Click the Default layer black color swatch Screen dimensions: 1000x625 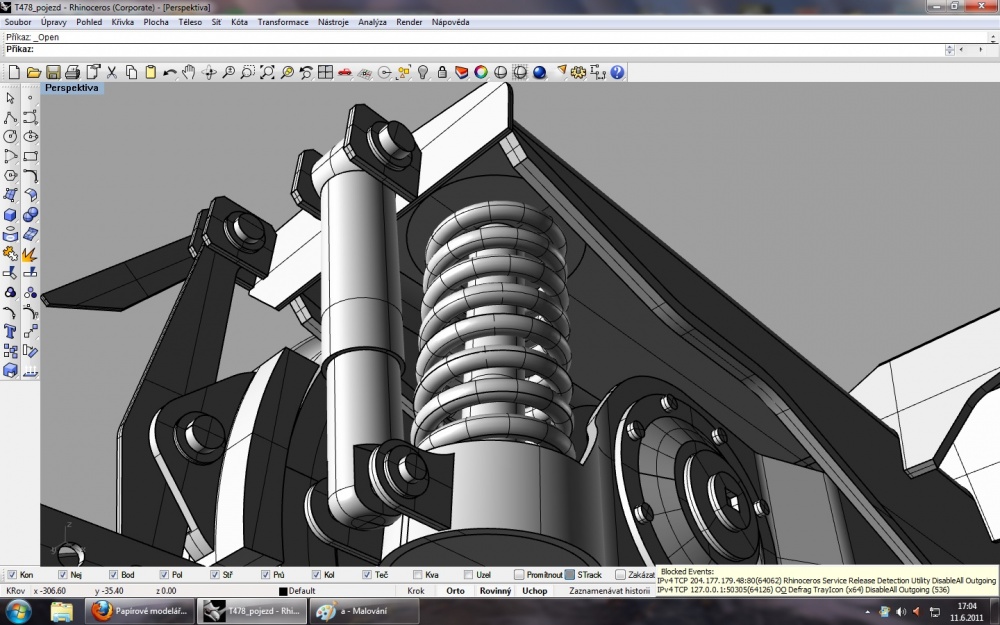click(x=283, y=591)
